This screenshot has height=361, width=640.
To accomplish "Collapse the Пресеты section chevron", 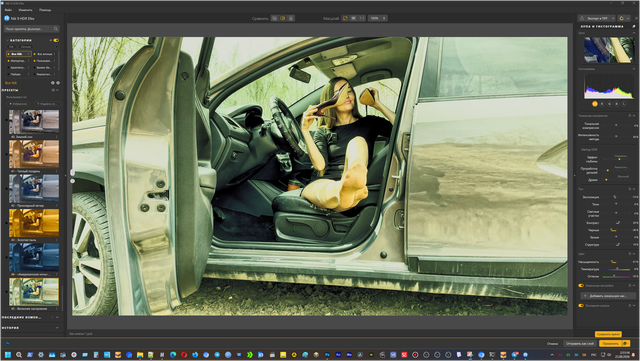I will 58,90.
